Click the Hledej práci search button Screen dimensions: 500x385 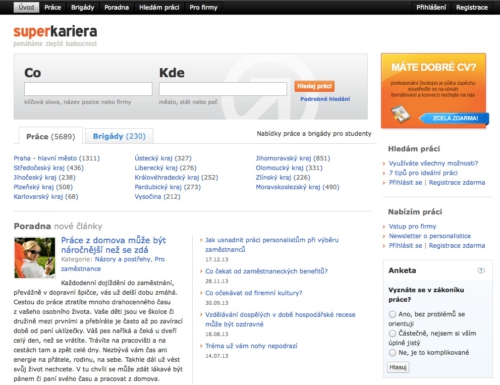[x=314, y=86]
